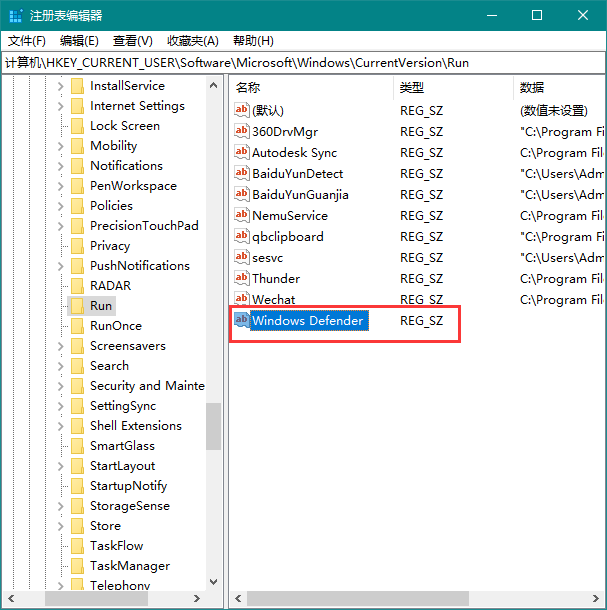Screen dimensions: 607x610
Task: Click the folder icon of Policies
Action: 77,205
